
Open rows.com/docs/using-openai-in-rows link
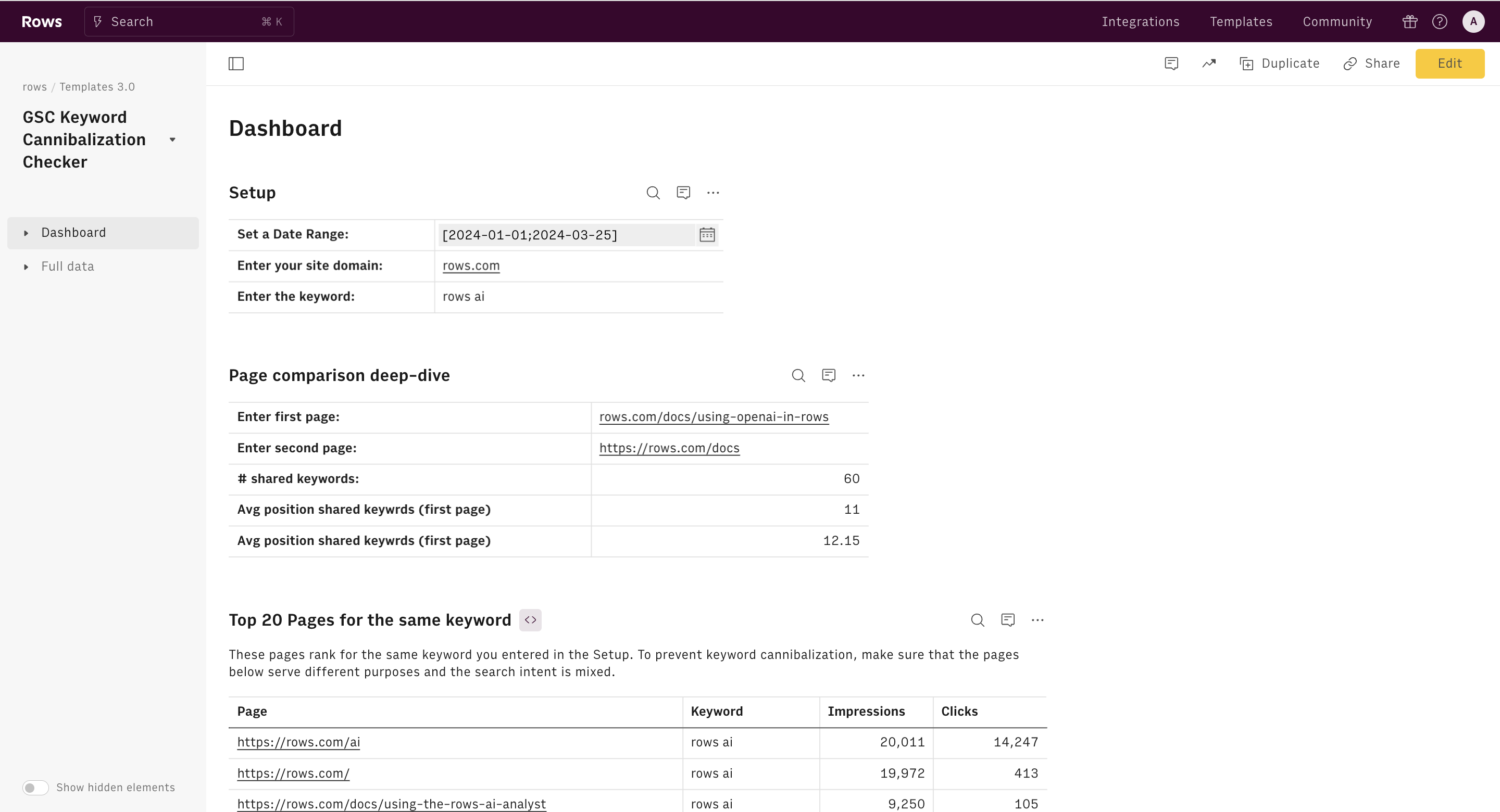click(714, 417)
